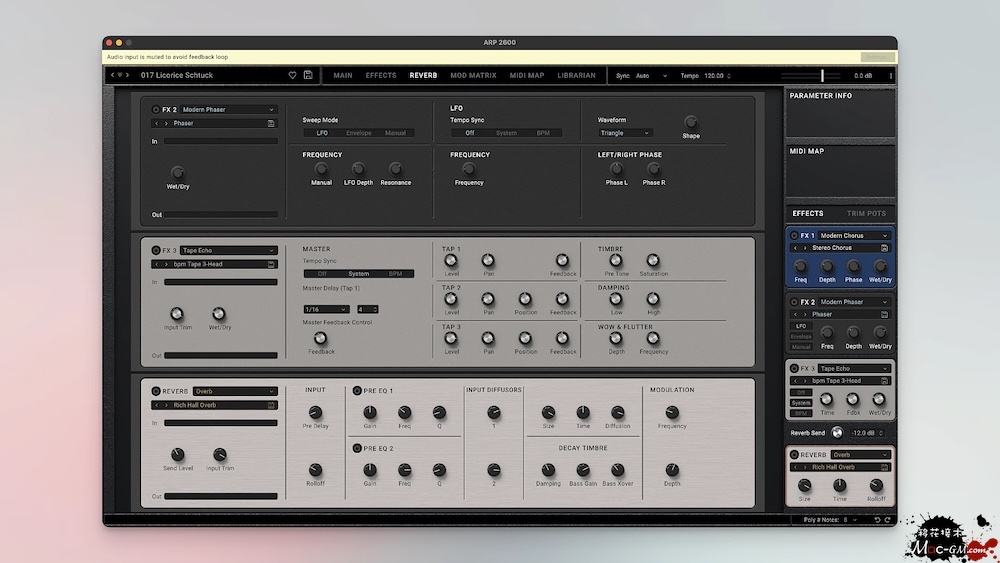
Task: Select next Tape Echo preset in main FX 3 panel
Action: [166, 264]
